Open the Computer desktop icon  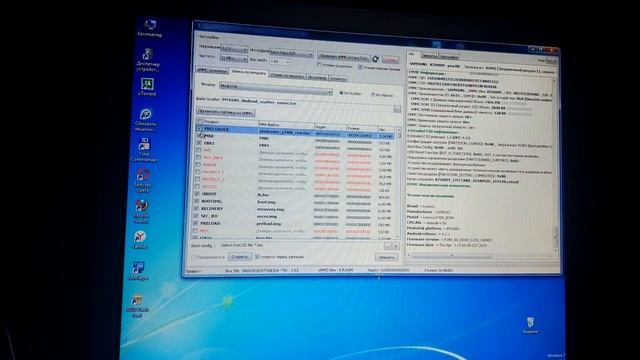[150, 28]
